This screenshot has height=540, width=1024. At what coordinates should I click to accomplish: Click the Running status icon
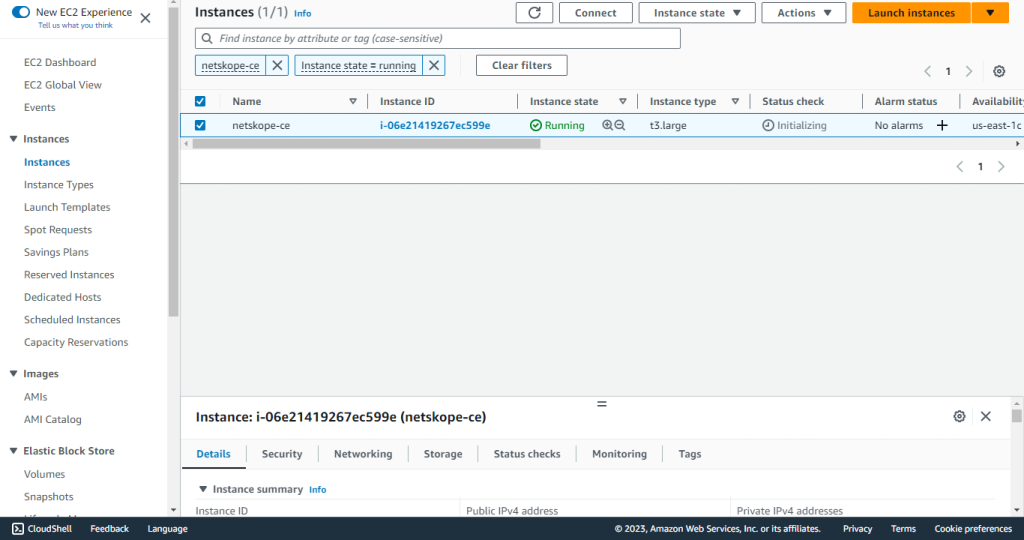(x=536, y=125)
